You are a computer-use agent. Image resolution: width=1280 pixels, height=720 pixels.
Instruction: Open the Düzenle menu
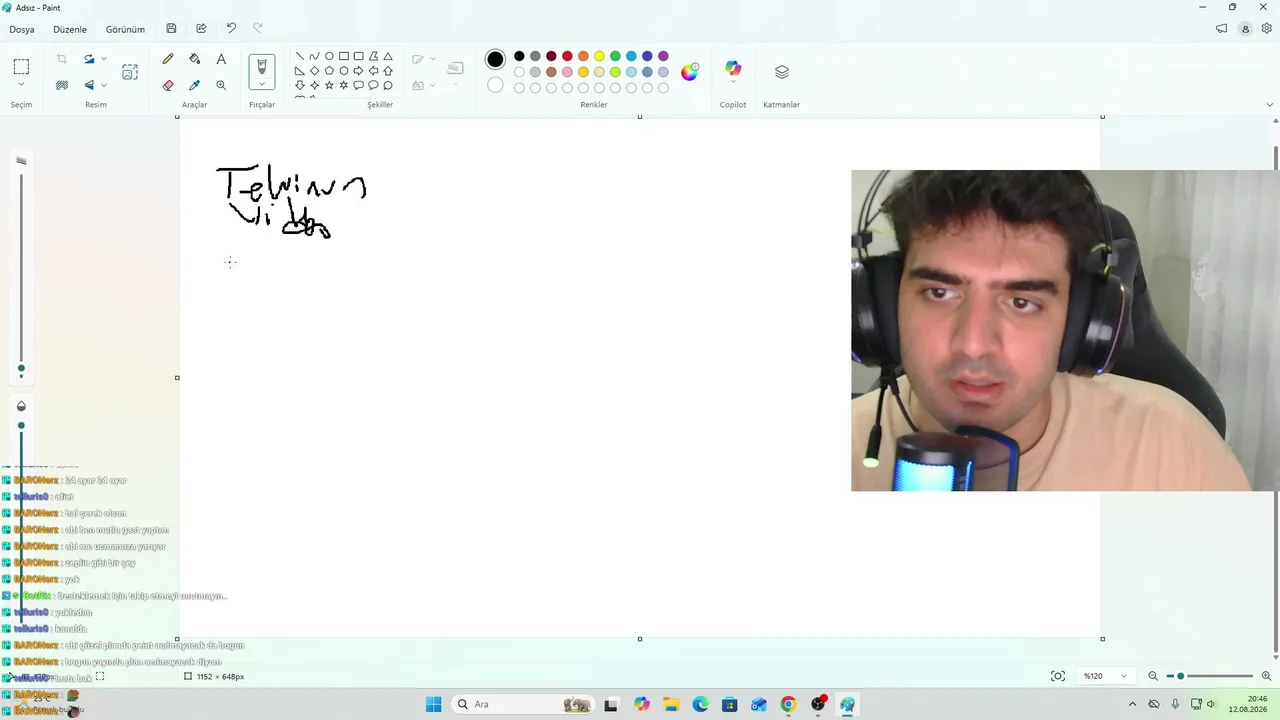pyautogui.click(x=70, y=29)
